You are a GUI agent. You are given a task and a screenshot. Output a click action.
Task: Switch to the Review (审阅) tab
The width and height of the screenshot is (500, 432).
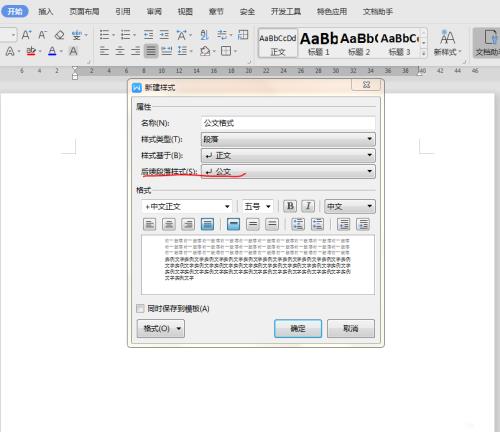click(x=154, y=12)
